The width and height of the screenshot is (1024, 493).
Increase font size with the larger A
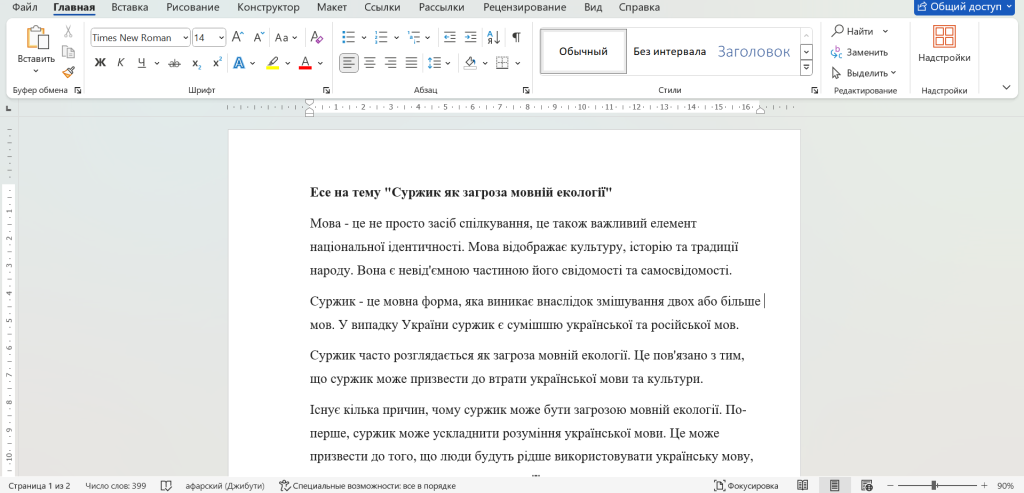click(x=238, y=37)
